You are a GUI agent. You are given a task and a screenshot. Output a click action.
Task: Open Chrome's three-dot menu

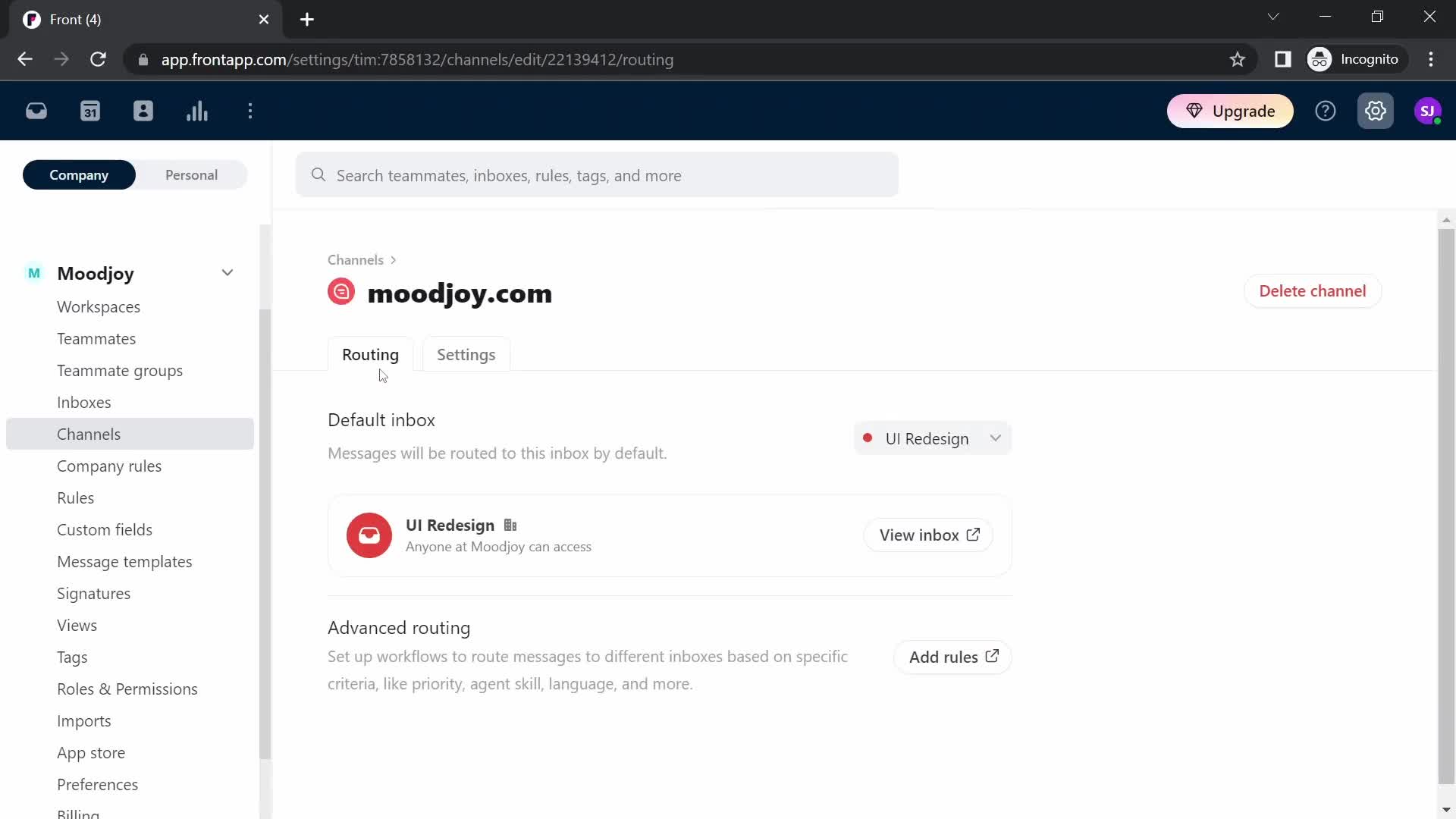pos(1431,59)
